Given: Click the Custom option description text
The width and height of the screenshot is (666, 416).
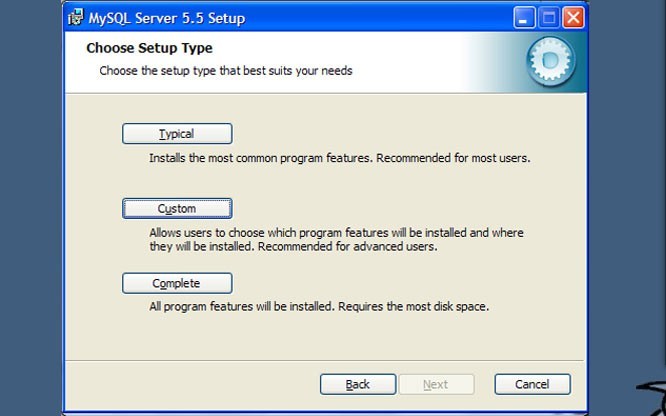Looking at the screenshot, I should point(336,239).
